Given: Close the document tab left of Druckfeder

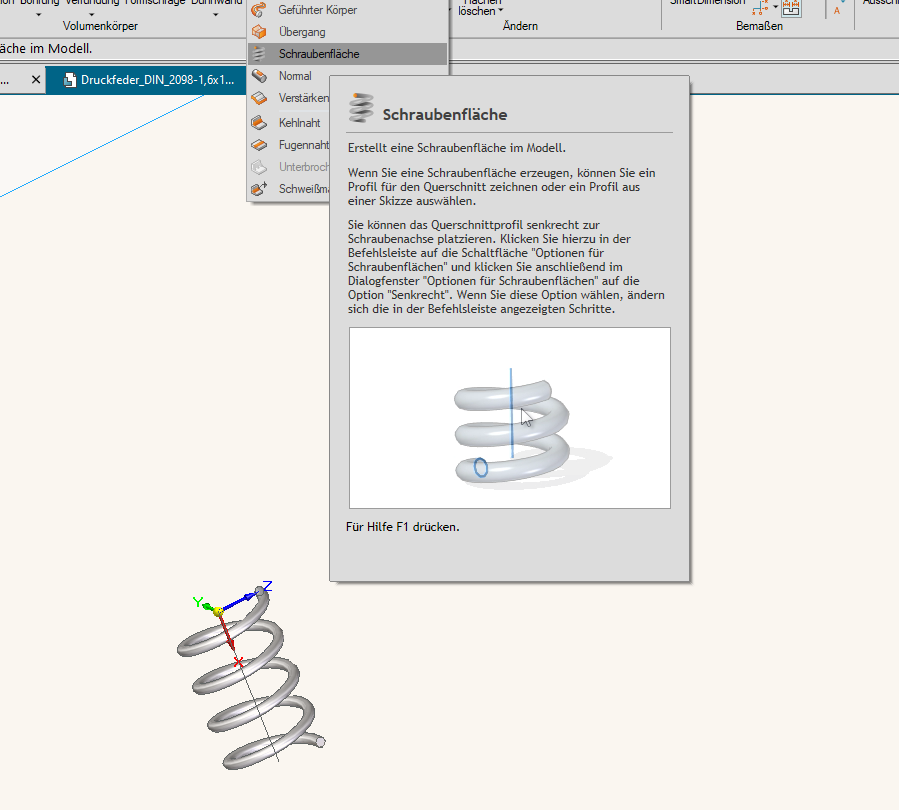Looking at the screenshot, I should [36, 80].
